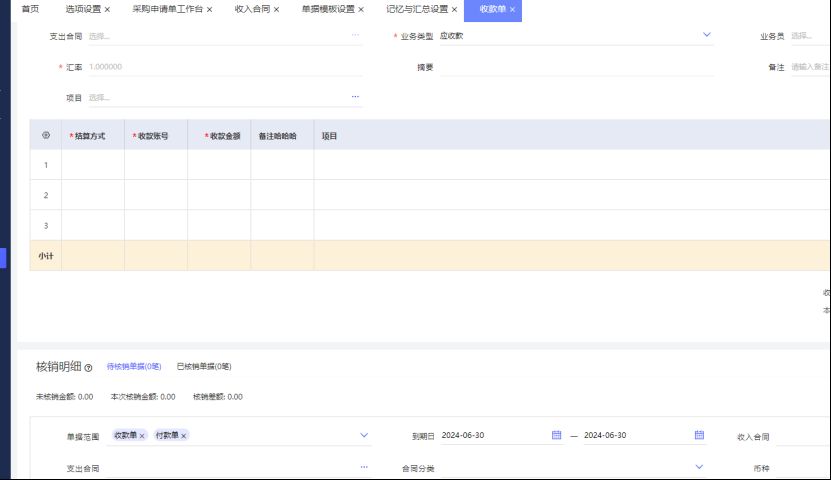831x480 pixels.
Task: Close the 选项设置 tab
Action: [107, 9]
